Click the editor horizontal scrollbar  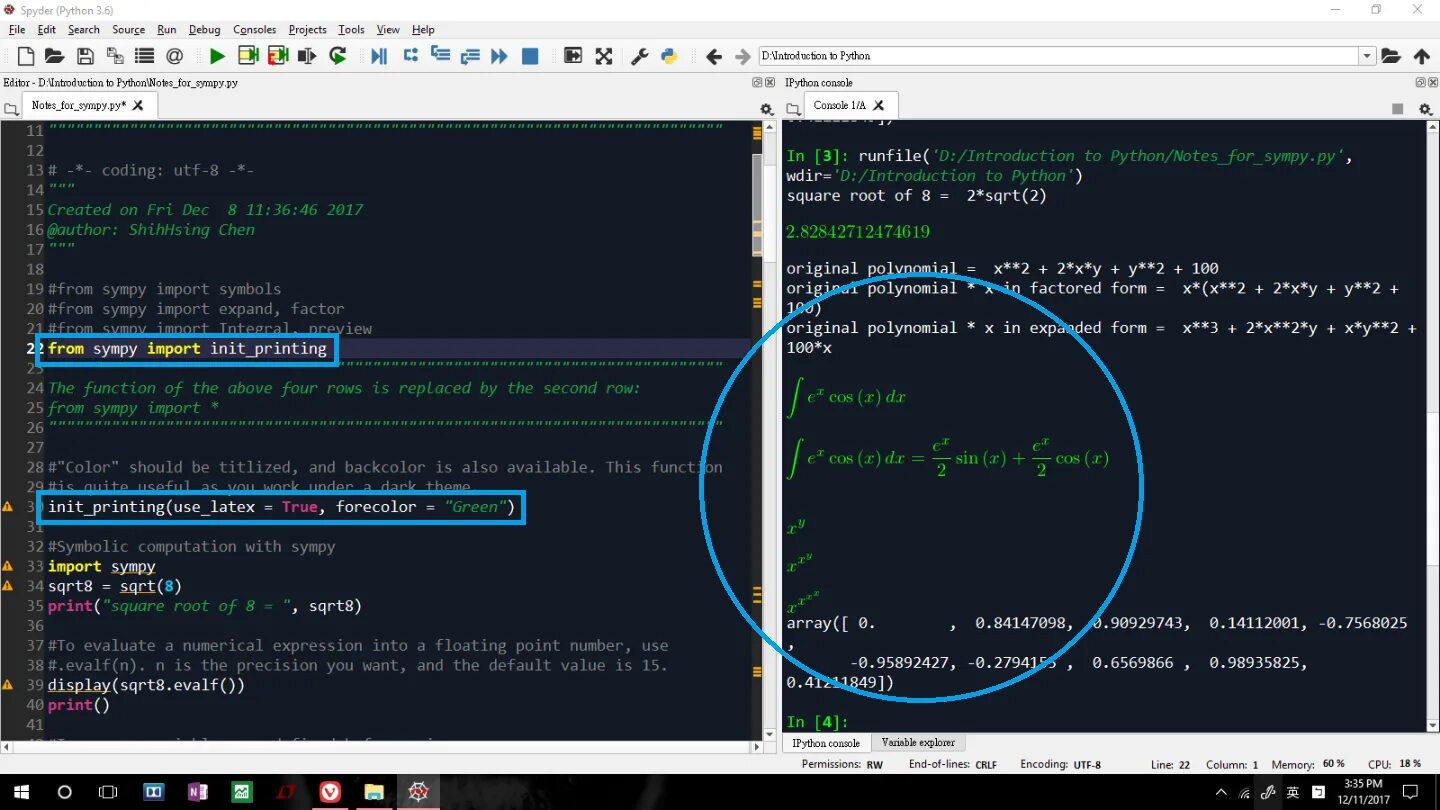coord(380,746)
